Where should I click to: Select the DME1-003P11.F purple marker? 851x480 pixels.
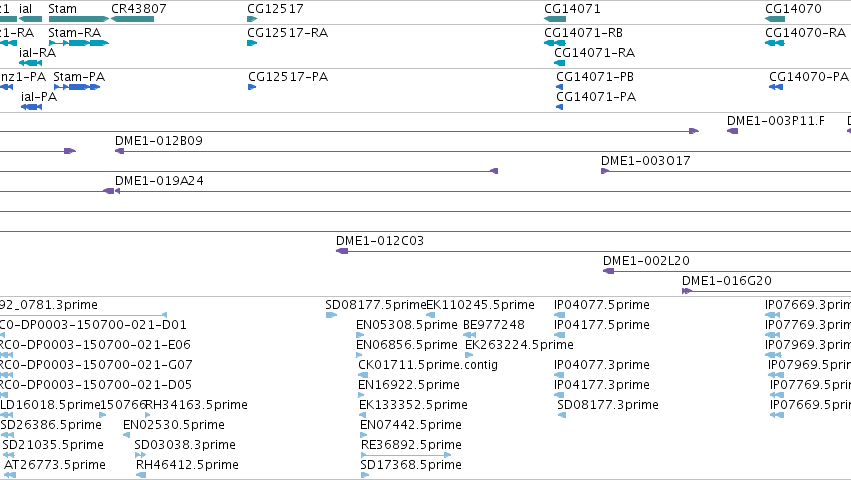pos(732,131)
